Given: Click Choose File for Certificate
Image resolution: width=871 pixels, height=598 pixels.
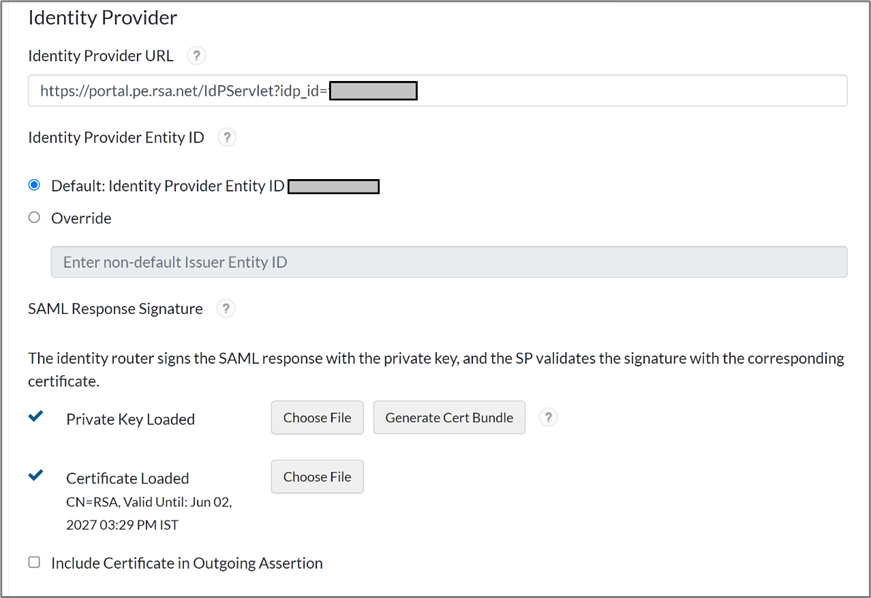Looking at the screenshot, I should [x=317, y=477].
